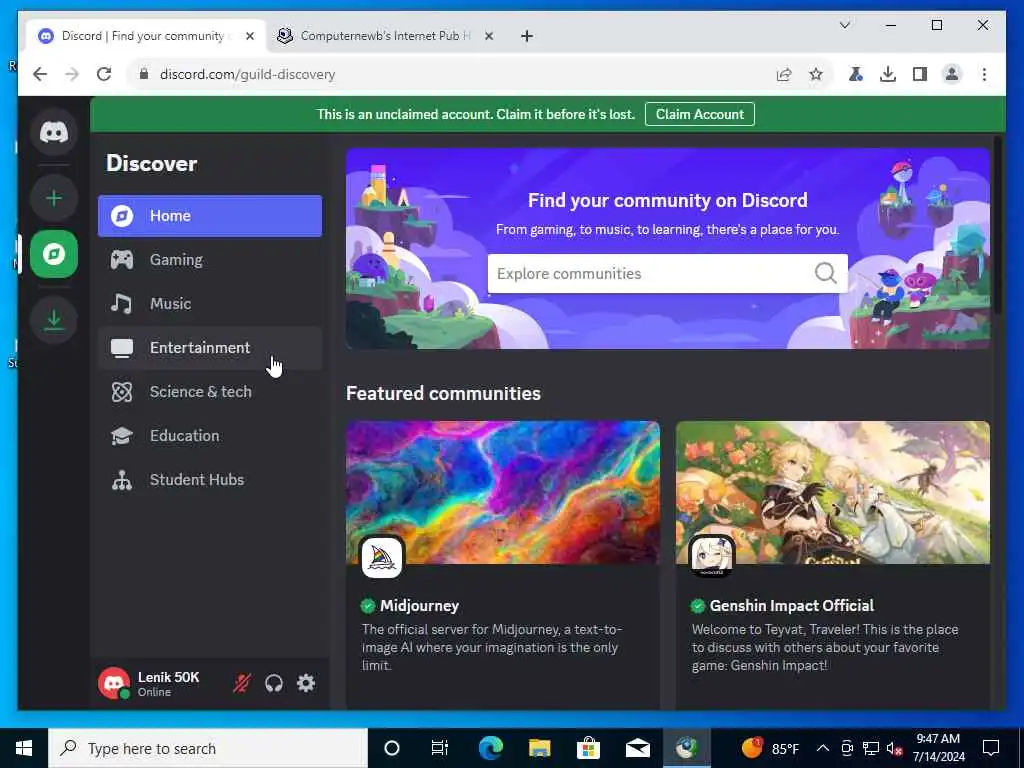
Task: Open the Student Hubs category
Action: point(210,479)
